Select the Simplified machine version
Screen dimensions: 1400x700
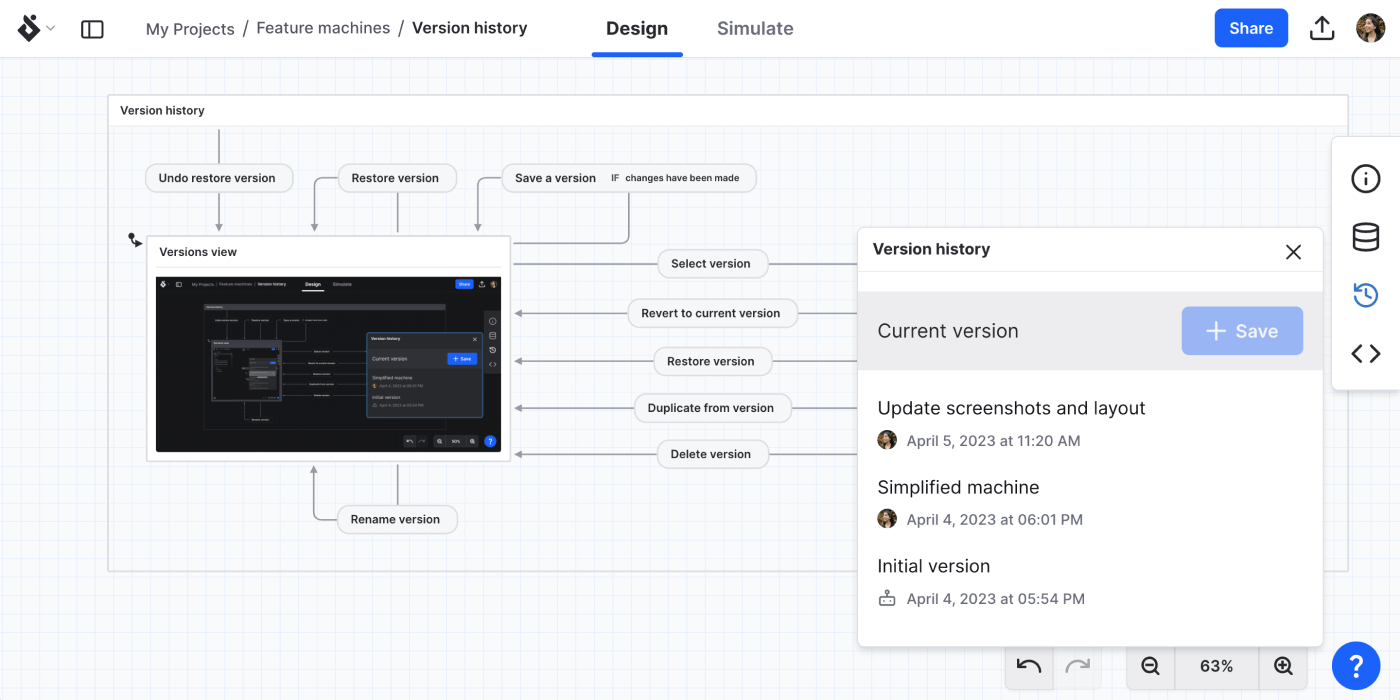[x=958, y=488]
